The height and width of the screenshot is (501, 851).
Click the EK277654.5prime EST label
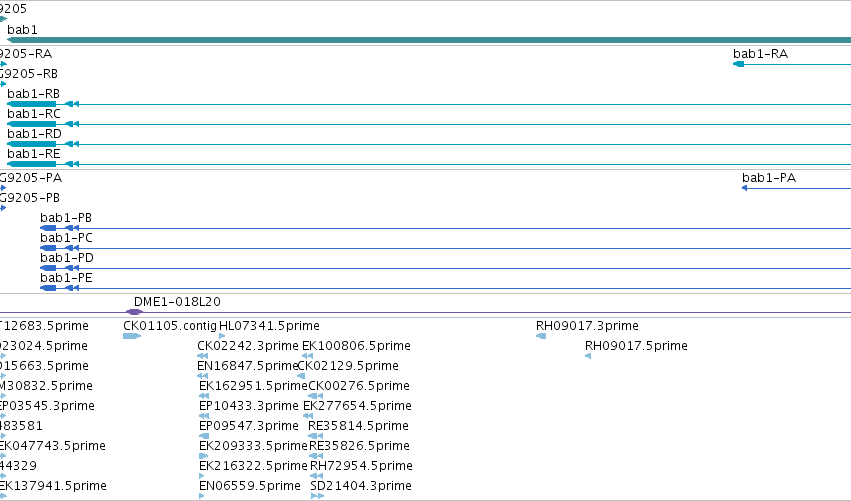tap(357, 407)
